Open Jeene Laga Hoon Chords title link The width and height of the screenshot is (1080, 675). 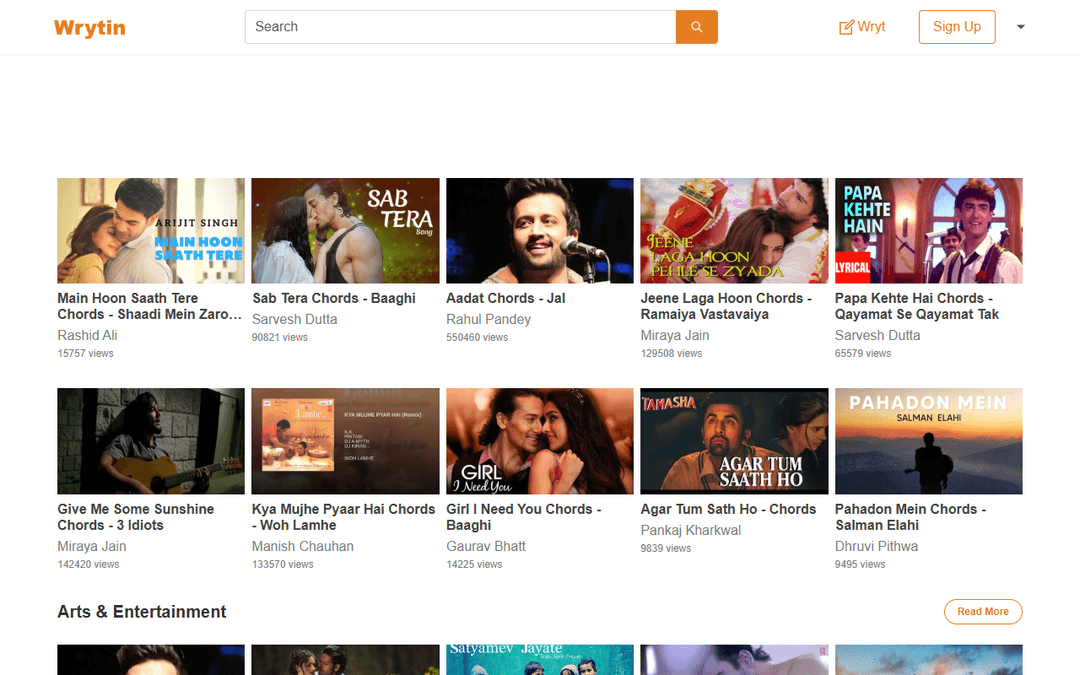pos(726,307)
